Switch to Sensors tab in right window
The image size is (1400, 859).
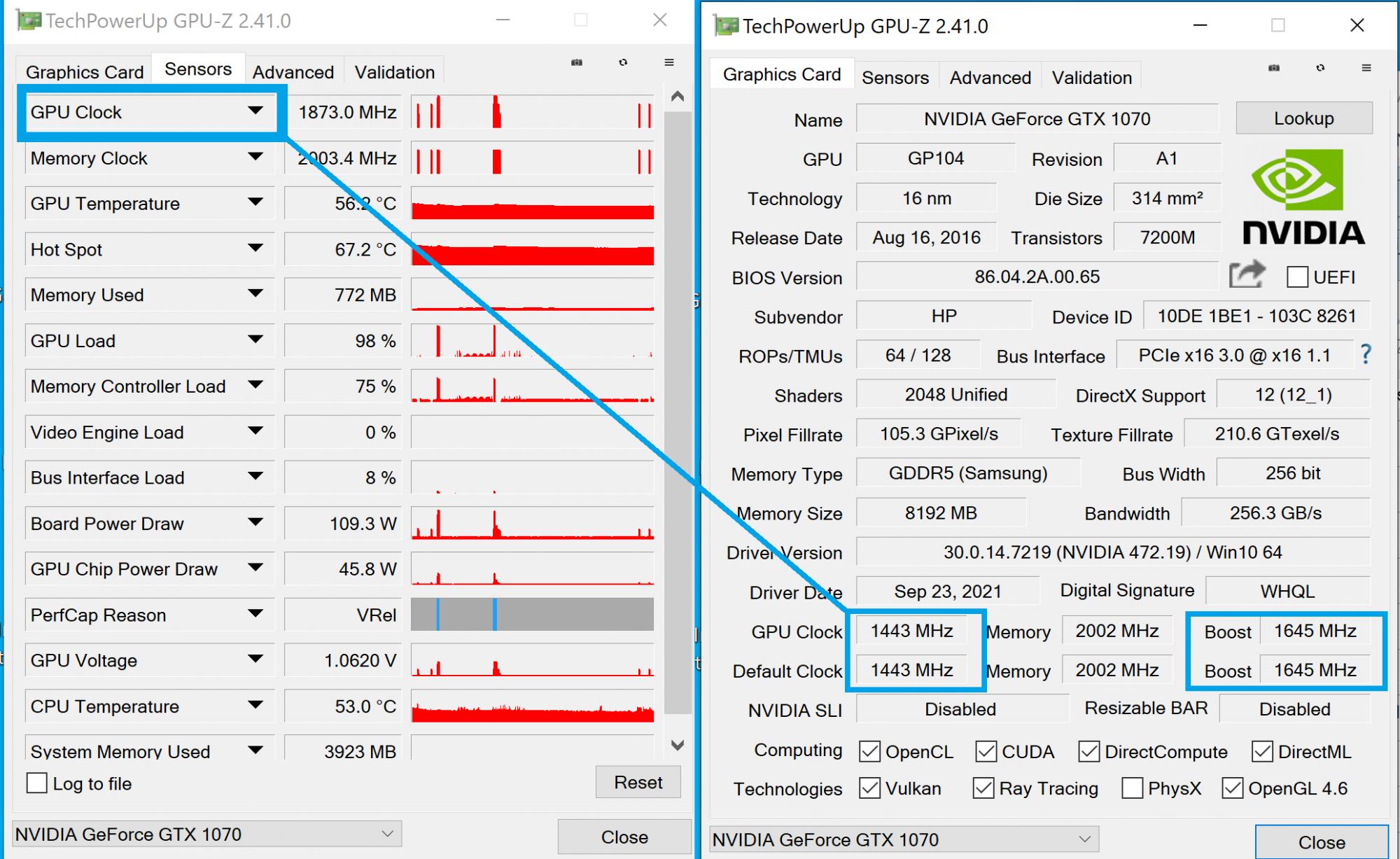pos(895,77)
